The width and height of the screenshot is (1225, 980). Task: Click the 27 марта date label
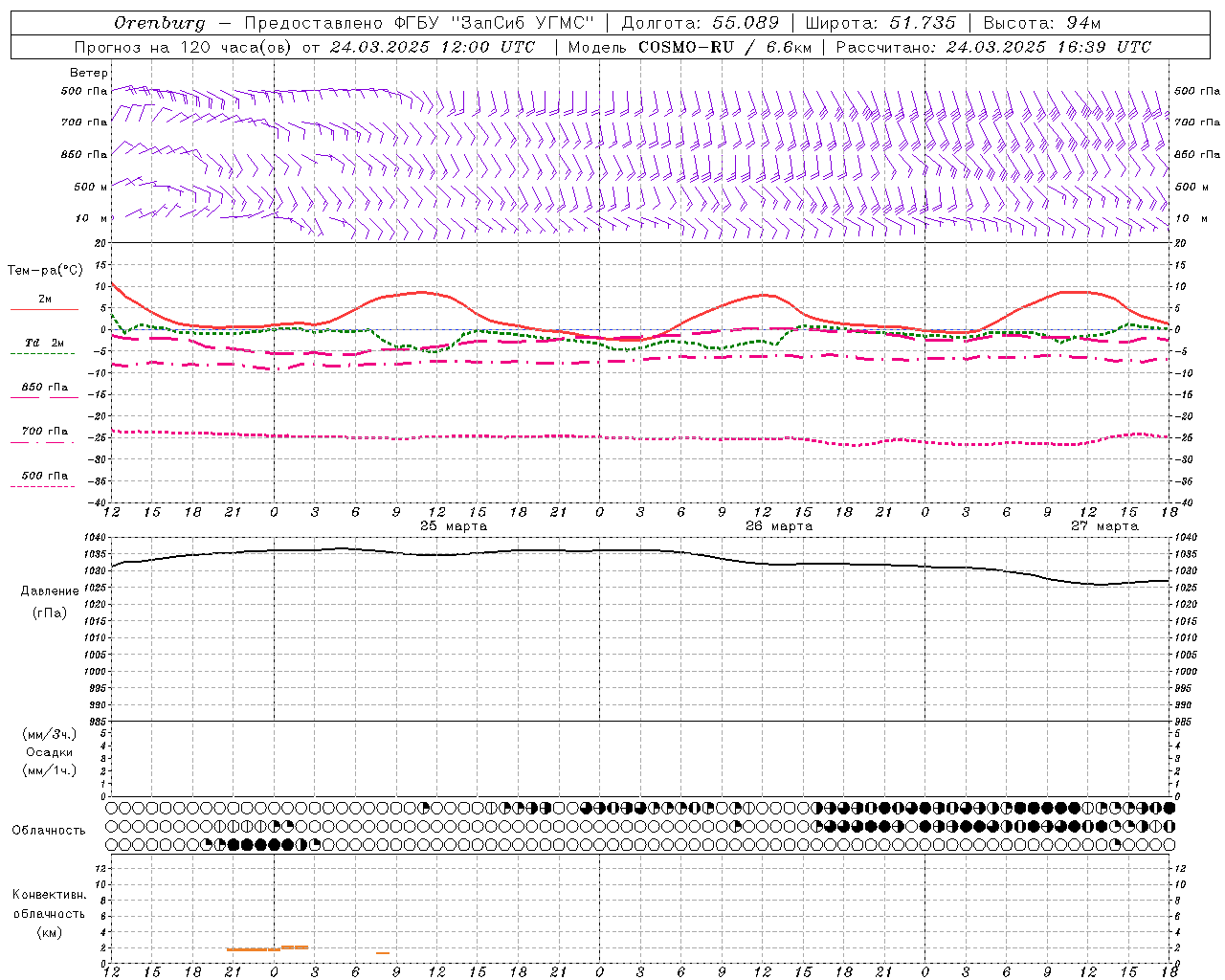[x=1104, y=526]
